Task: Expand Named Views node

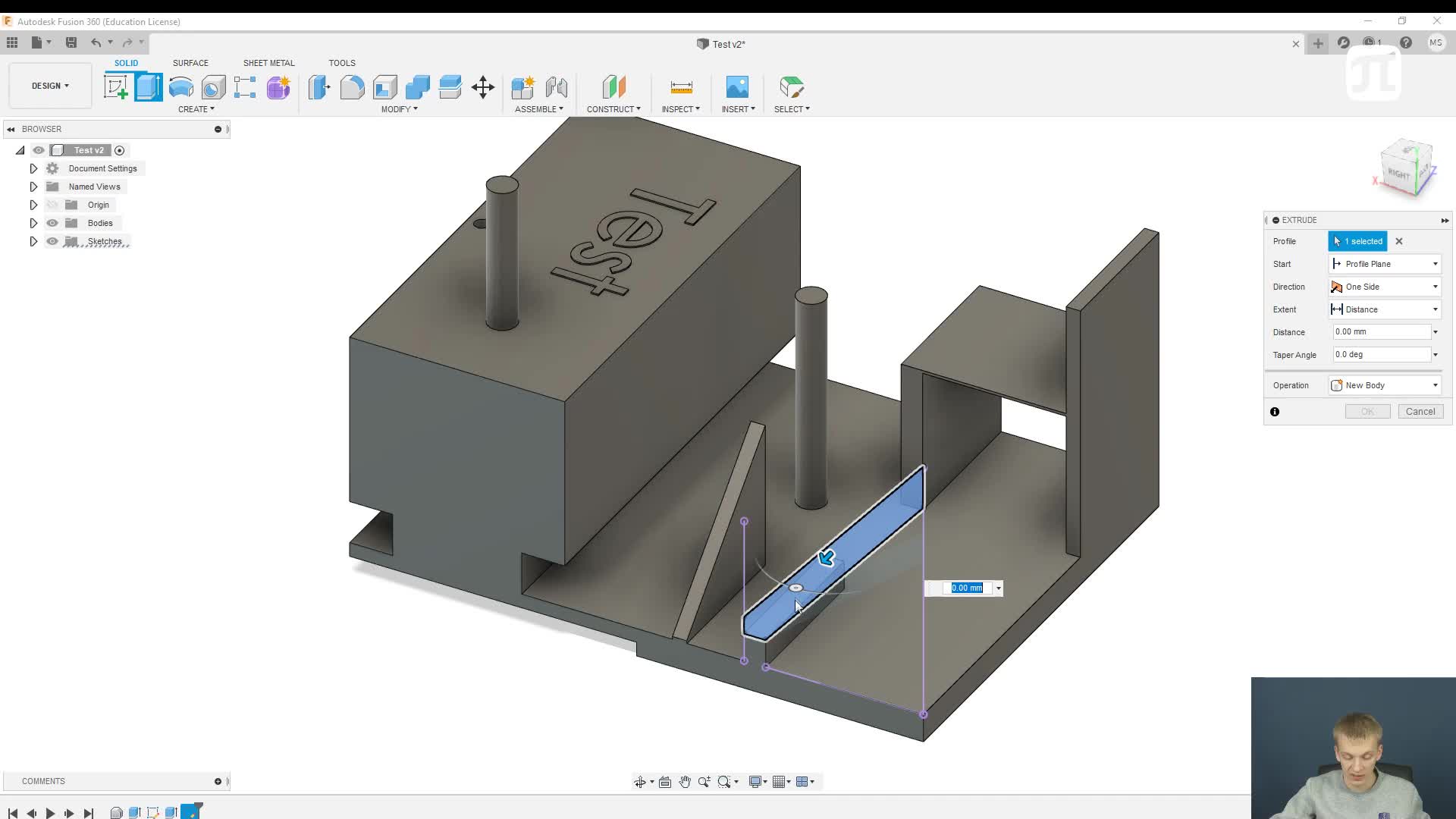Action: pos(33,187)
